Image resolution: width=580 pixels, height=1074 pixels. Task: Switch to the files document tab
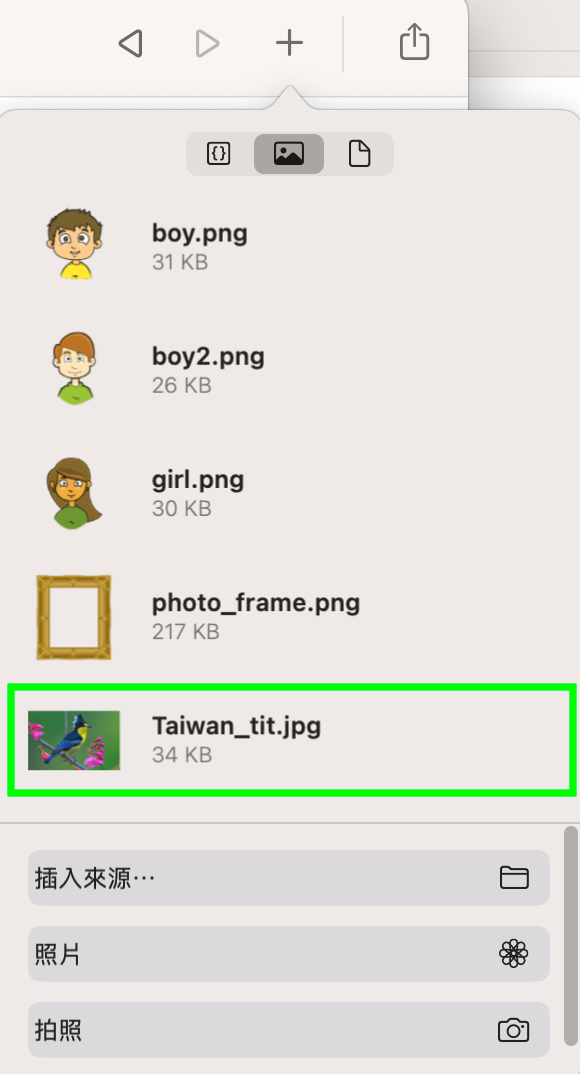pos(359,153)
